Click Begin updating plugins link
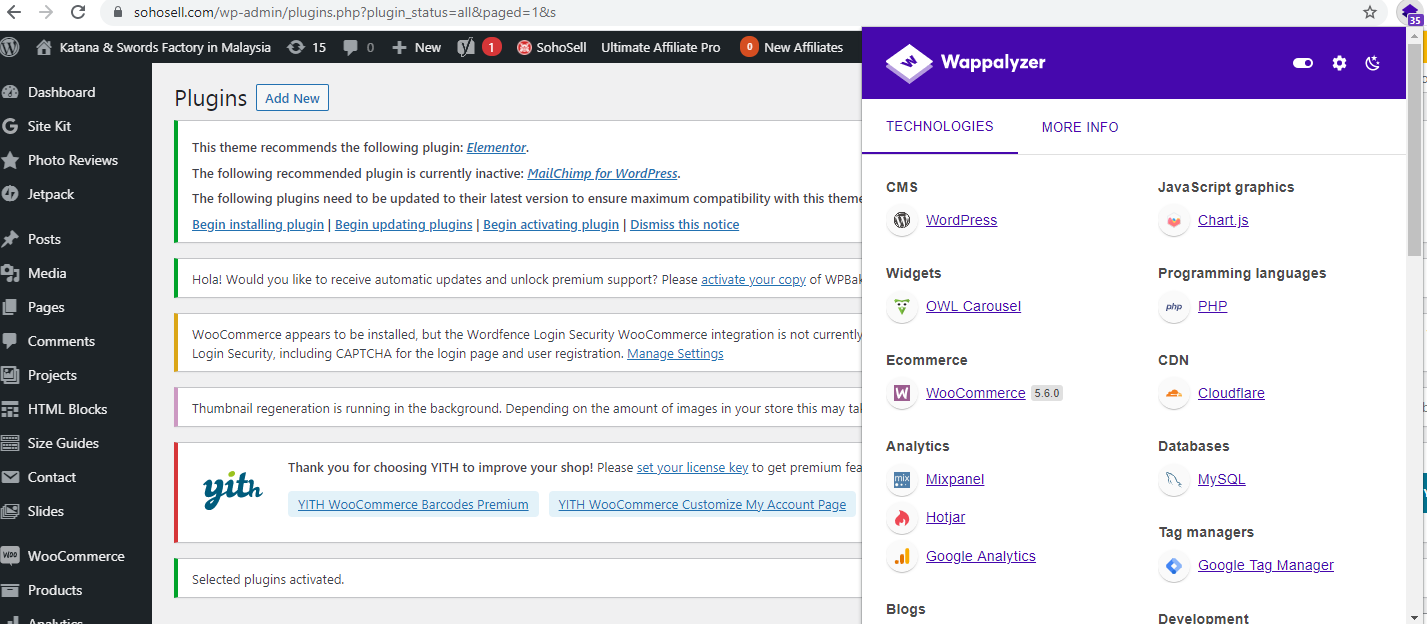The width and height of the screenshot is (1427, 624). click(404, 225)
